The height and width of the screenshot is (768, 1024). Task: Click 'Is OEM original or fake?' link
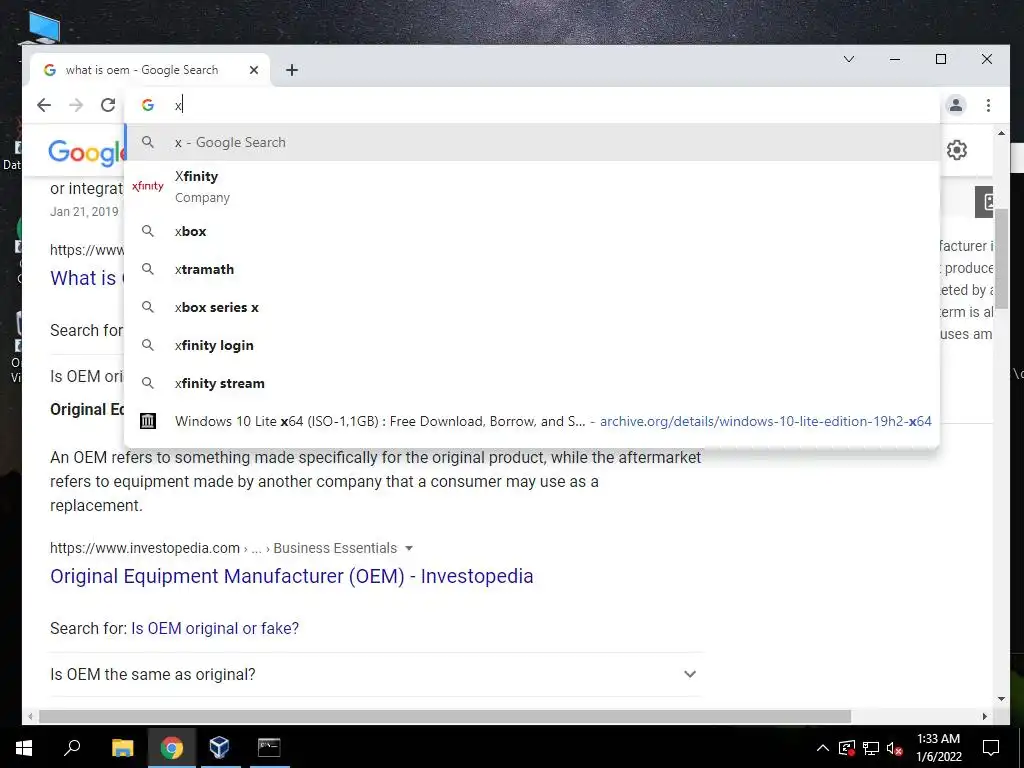[x=215, y=628]
